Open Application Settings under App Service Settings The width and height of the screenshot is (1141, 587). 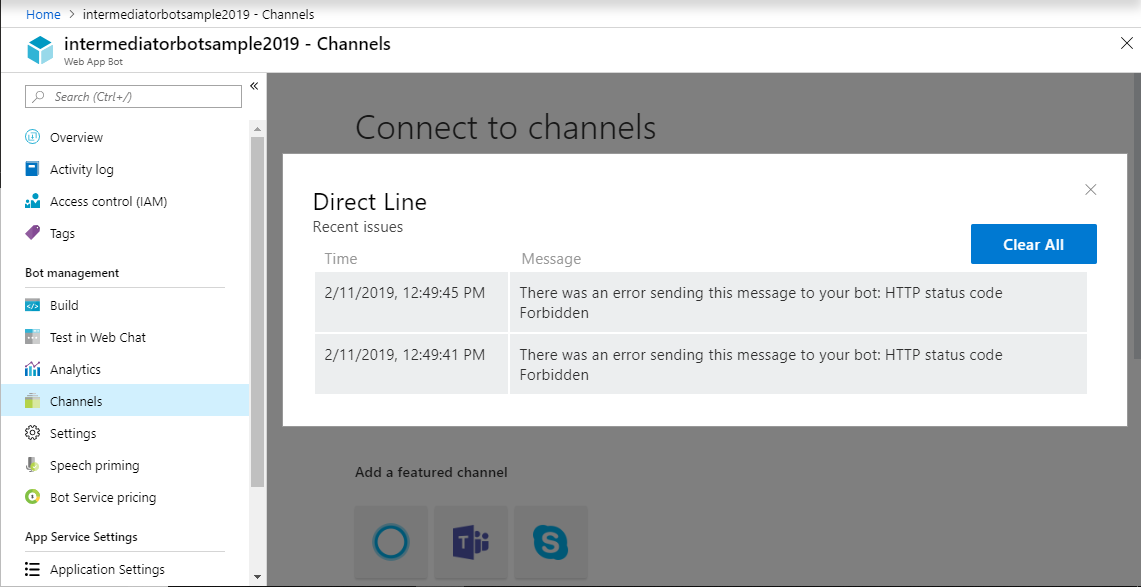[x=107, y=569]
